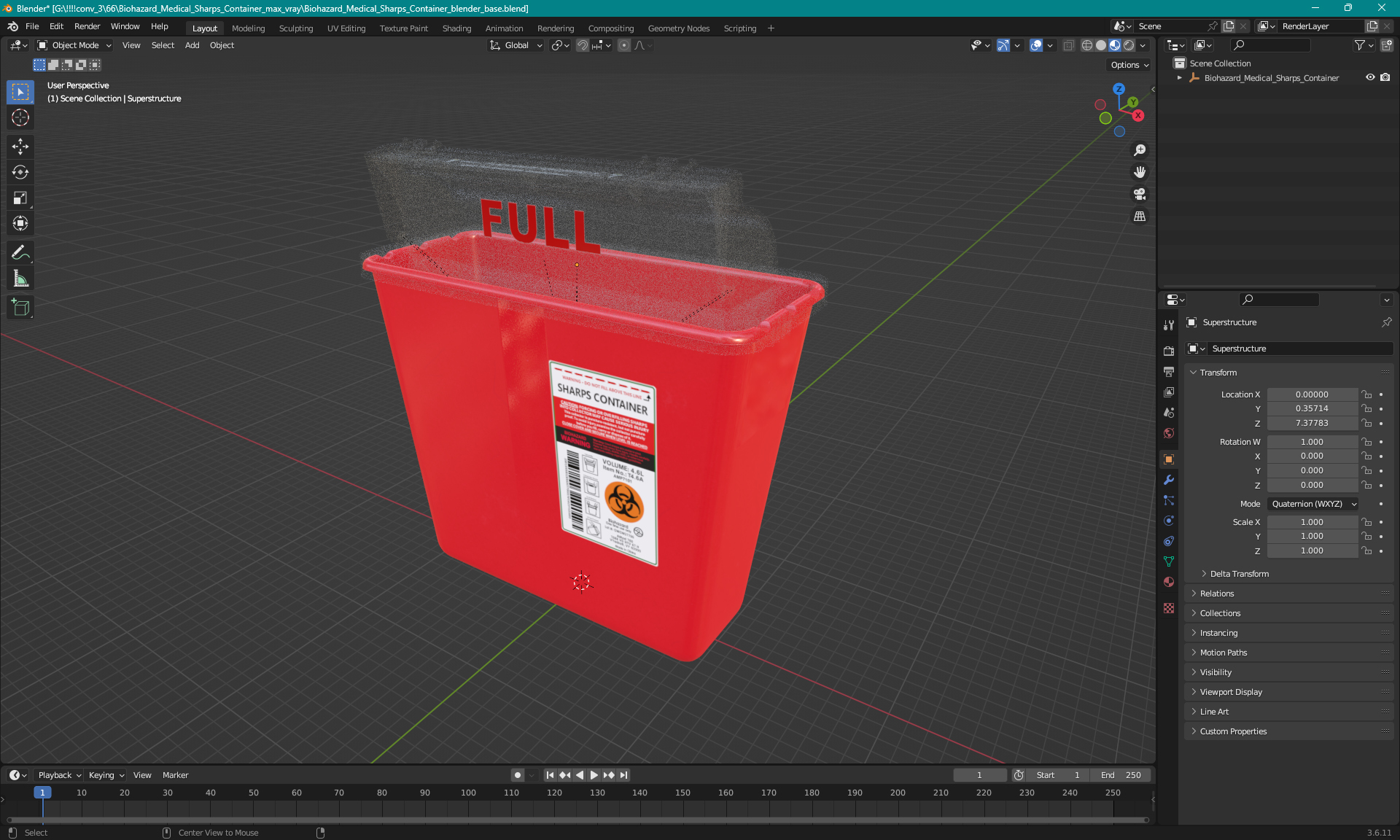1400x840 pixels.
Task: Toggle camera view icon in viewport
Action: click(x=1140, y=194)
